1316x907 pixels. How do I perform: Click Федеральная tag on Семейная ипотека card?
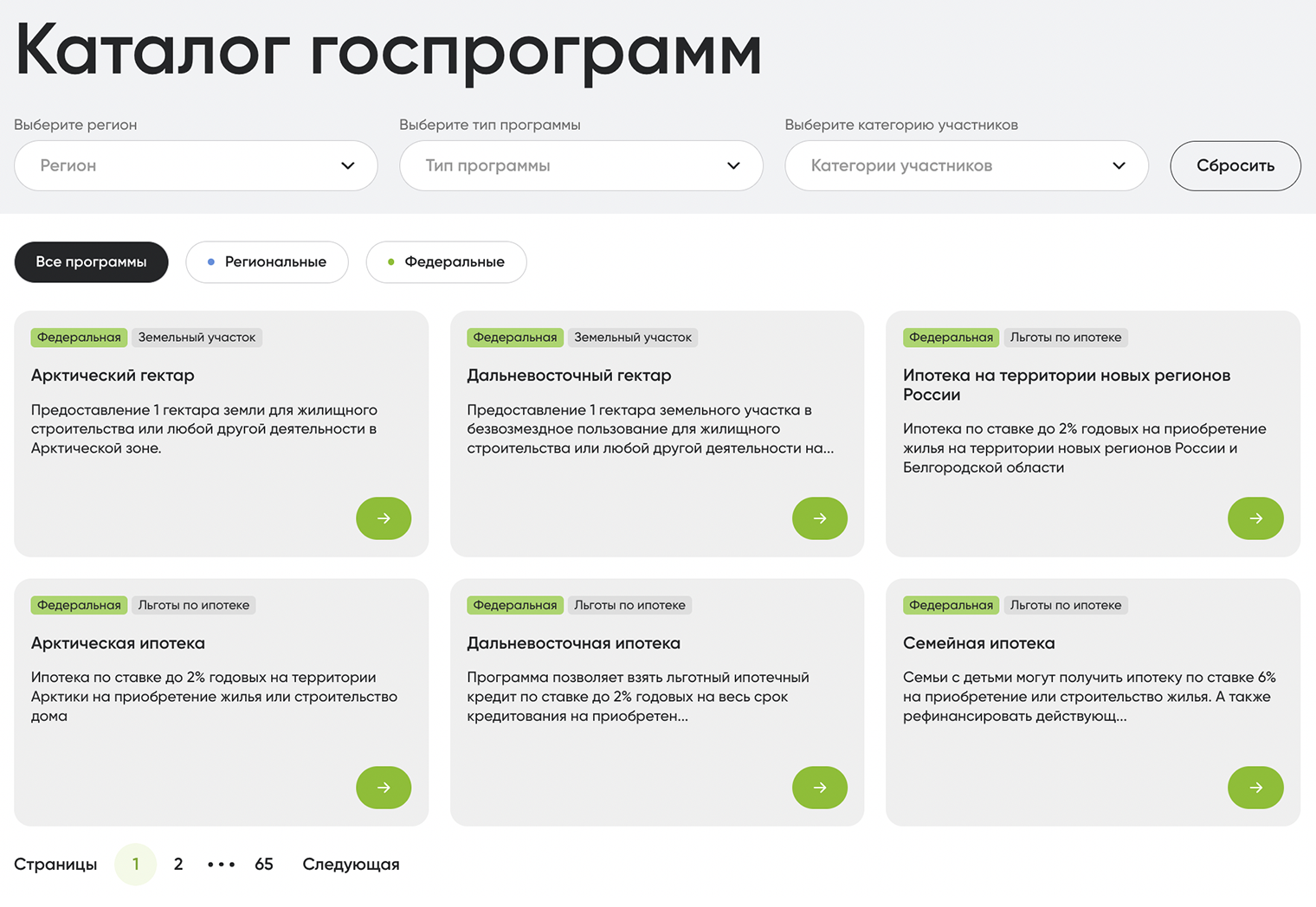point(951,605)
